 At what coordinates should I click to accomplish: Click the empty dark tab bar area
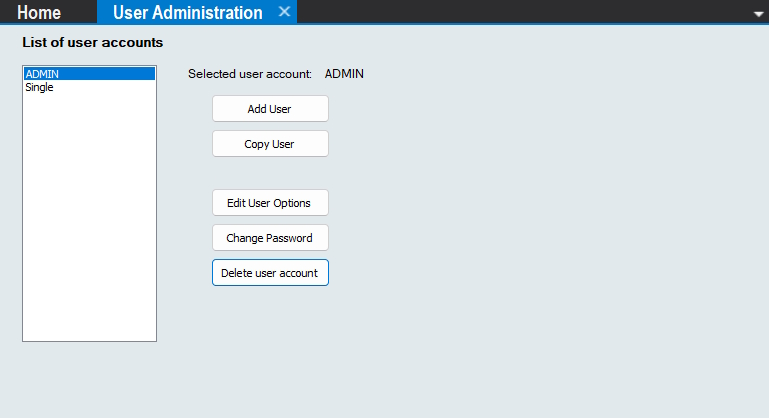(520, 12)
